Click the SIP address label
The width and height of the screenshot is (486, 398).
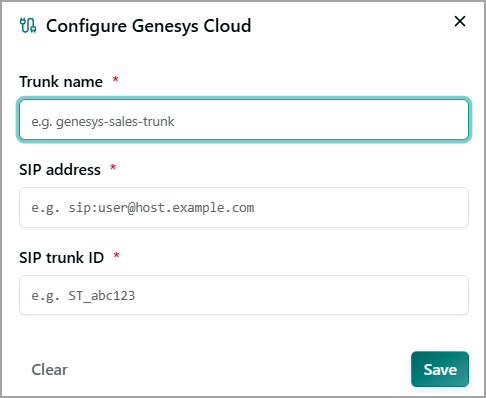point(60,170)
